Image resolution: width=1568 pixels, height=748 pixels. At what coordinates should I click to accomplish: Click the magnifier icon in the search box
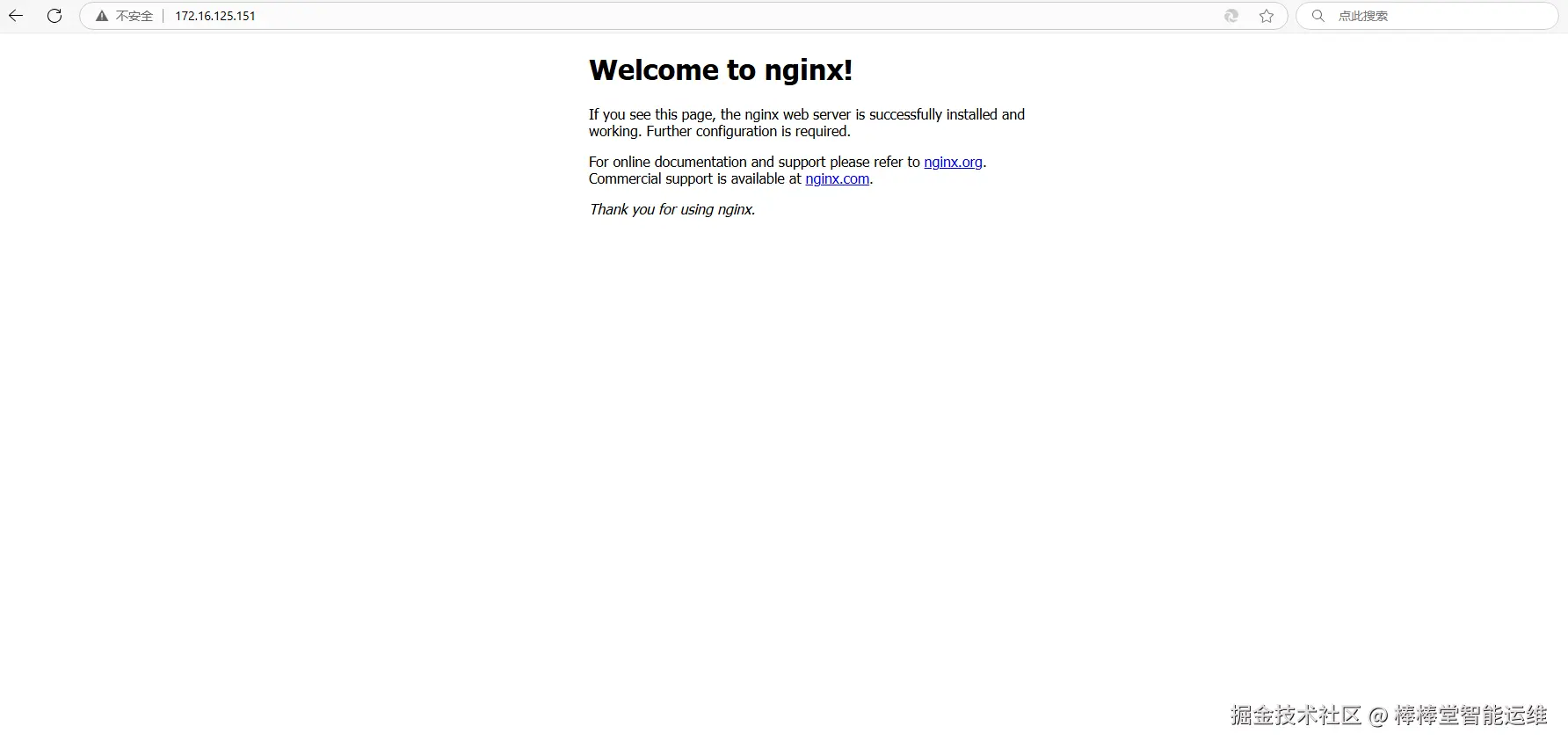tap(1318, 16)
